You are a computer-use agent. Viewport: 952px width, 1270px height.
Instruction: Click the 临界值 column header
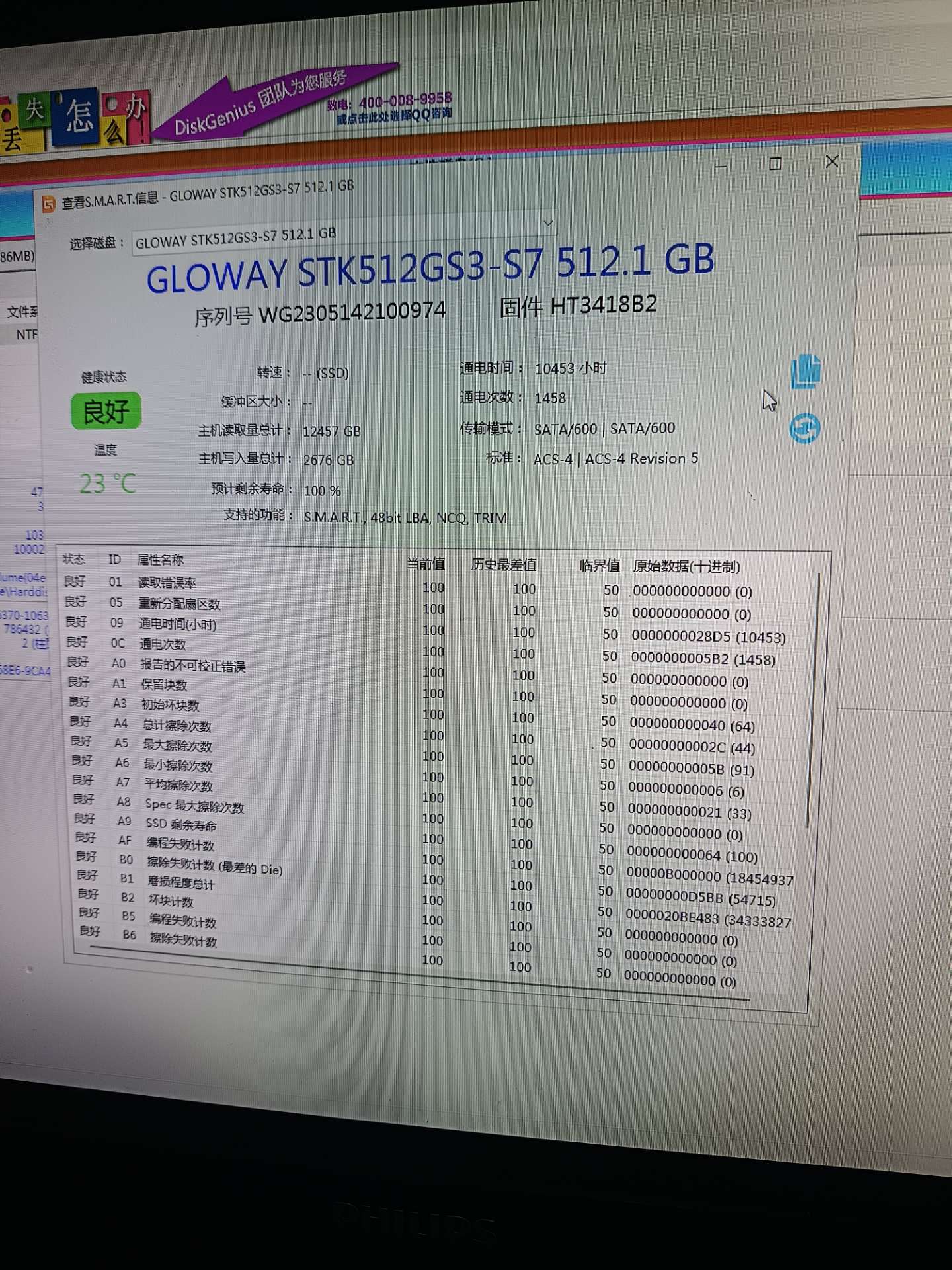click(599, 566)
